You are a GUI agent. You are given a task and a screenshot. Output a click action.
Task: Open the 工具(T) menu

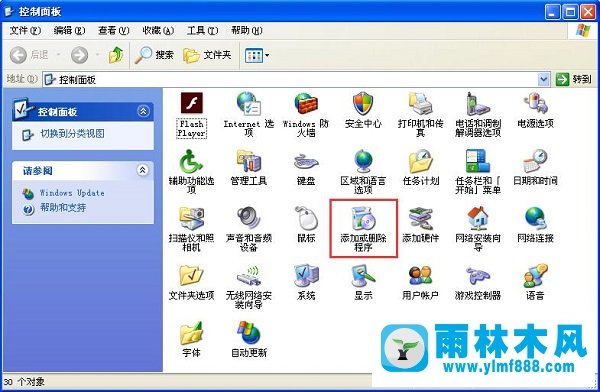point(202,30)
